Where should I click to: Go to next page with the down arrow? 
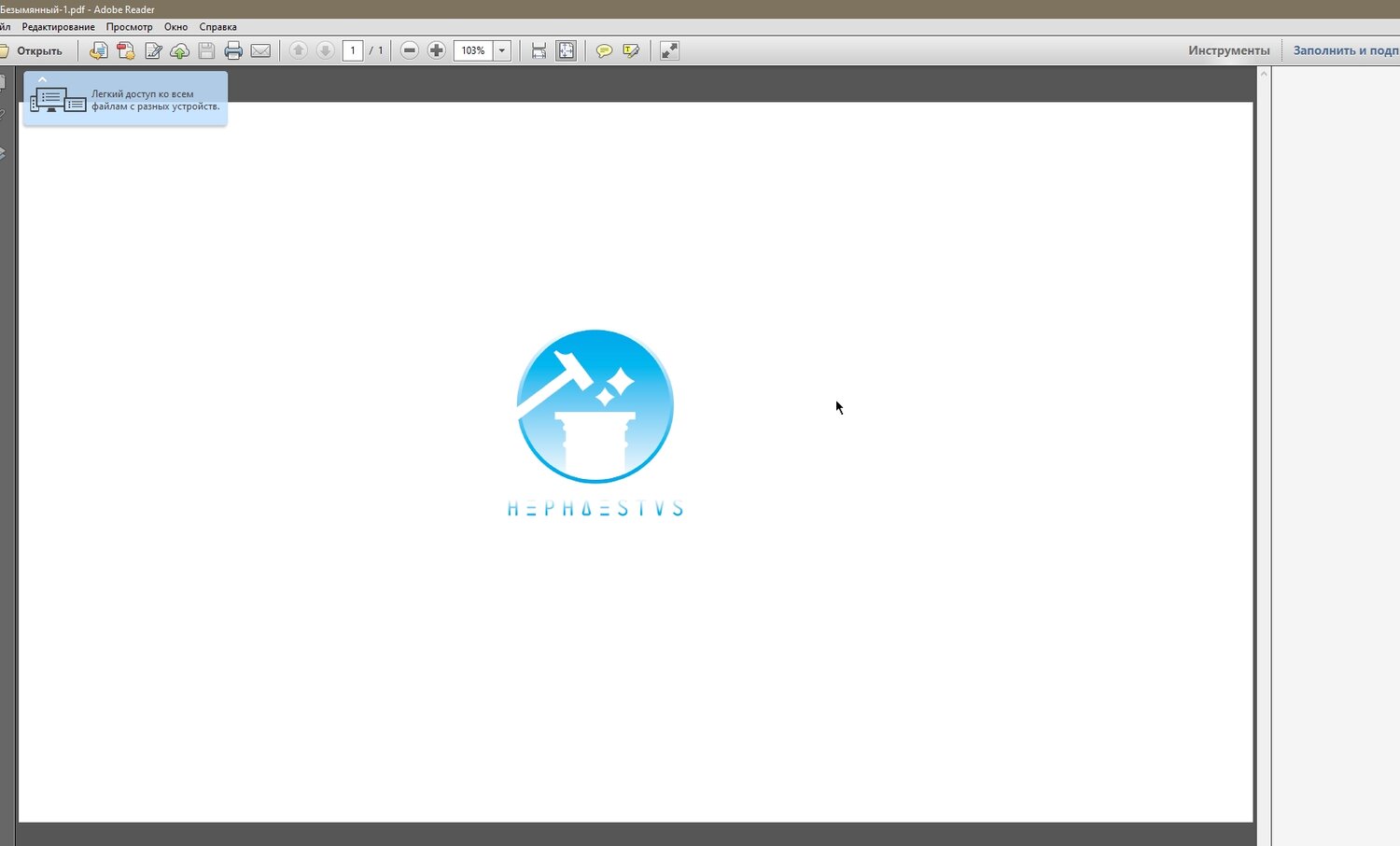point(325,50)
